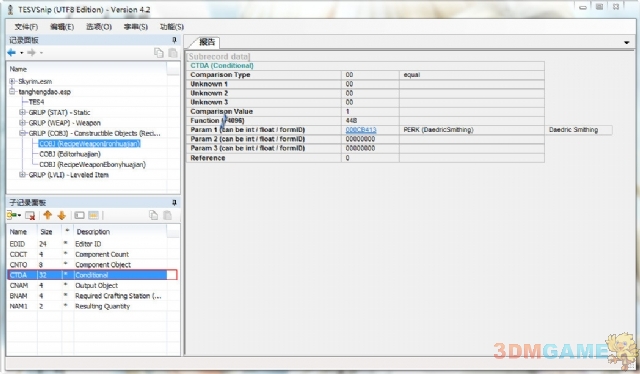This screenshot has width=640, height=374.
Task: Click the Description column header in subrecord list
Action: [x=120, y=232]
